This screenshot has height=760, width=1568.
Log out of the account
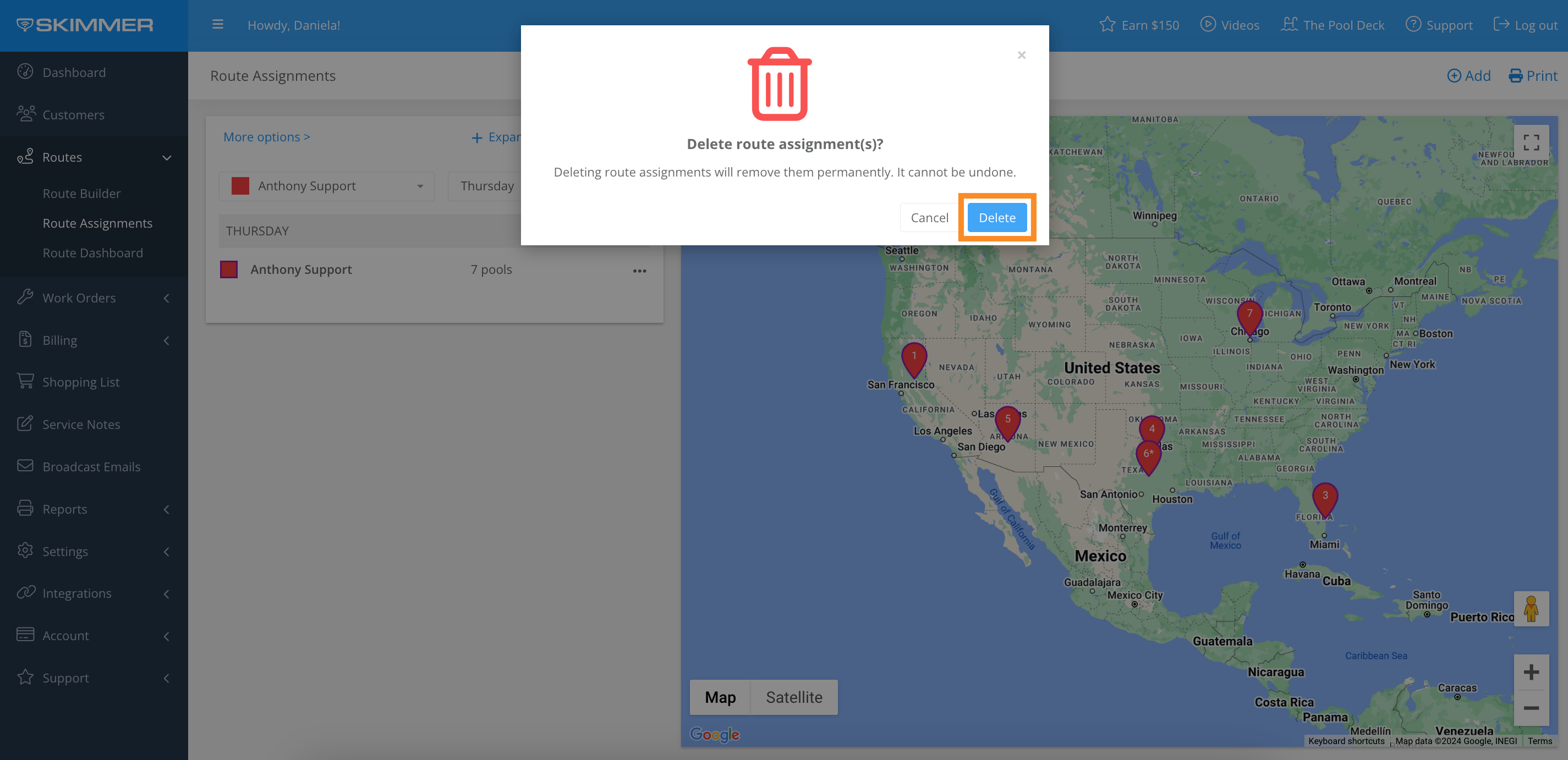(1526, 25)
